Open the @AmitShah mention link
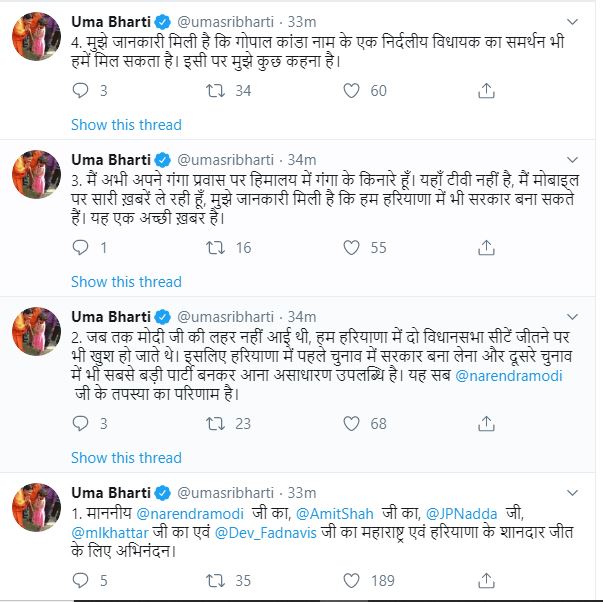 (335, 514)
